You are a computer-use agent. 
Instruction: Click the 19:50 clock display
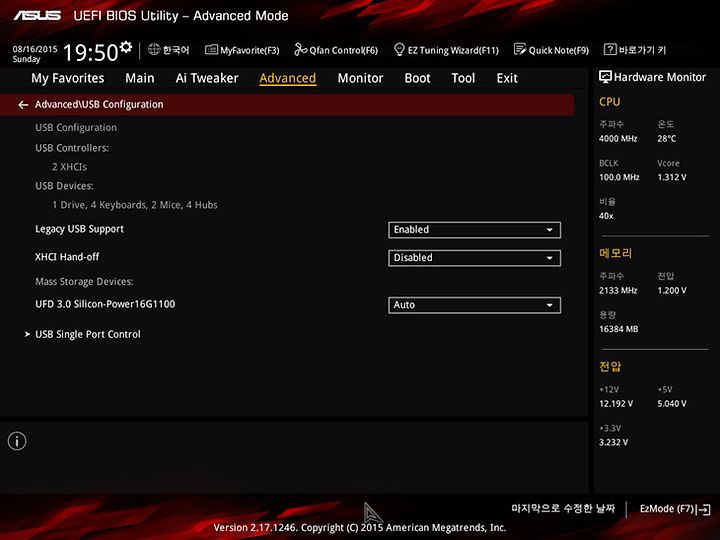(x=91, y=52)
